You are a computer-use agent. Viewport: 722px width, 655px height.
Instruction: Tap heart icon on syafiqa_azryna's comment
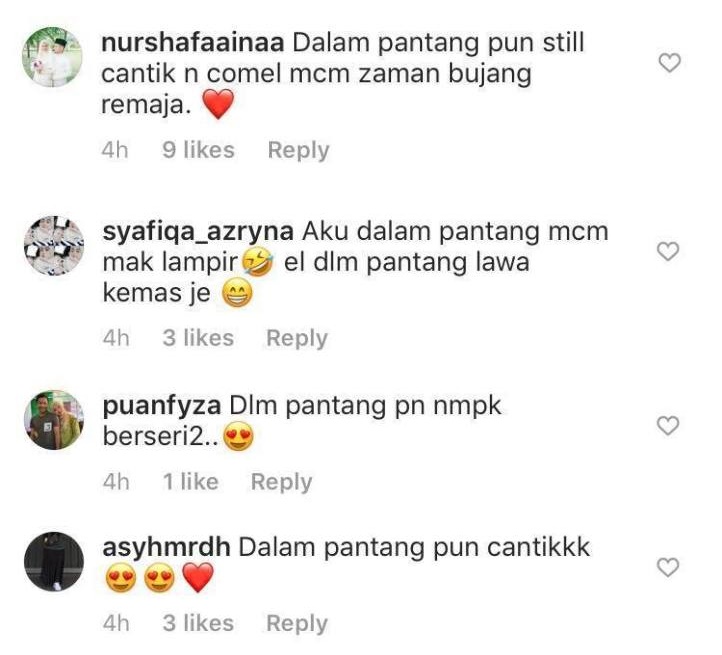668,251
